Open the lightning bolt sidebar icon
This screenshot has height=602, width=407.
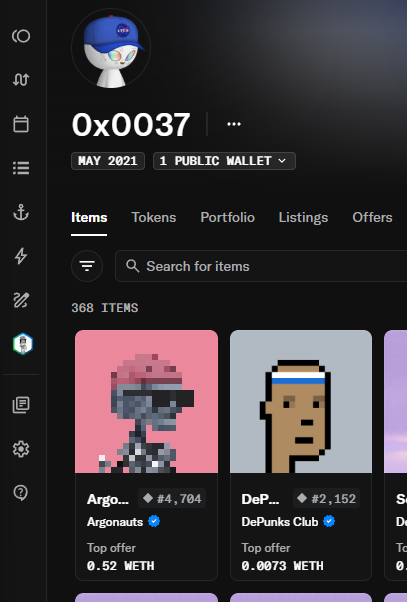tap(21, 256)
